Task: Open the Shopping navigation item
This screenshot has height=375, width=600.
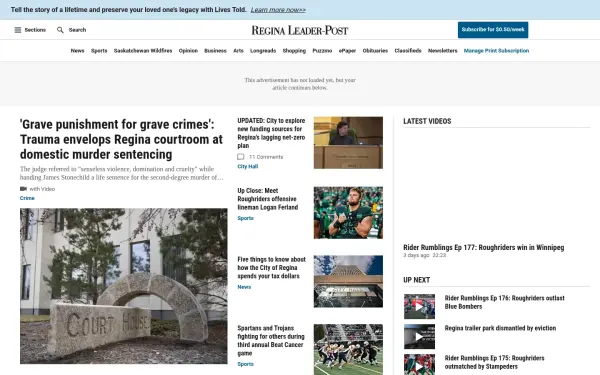Action: [x=294, y=51]
